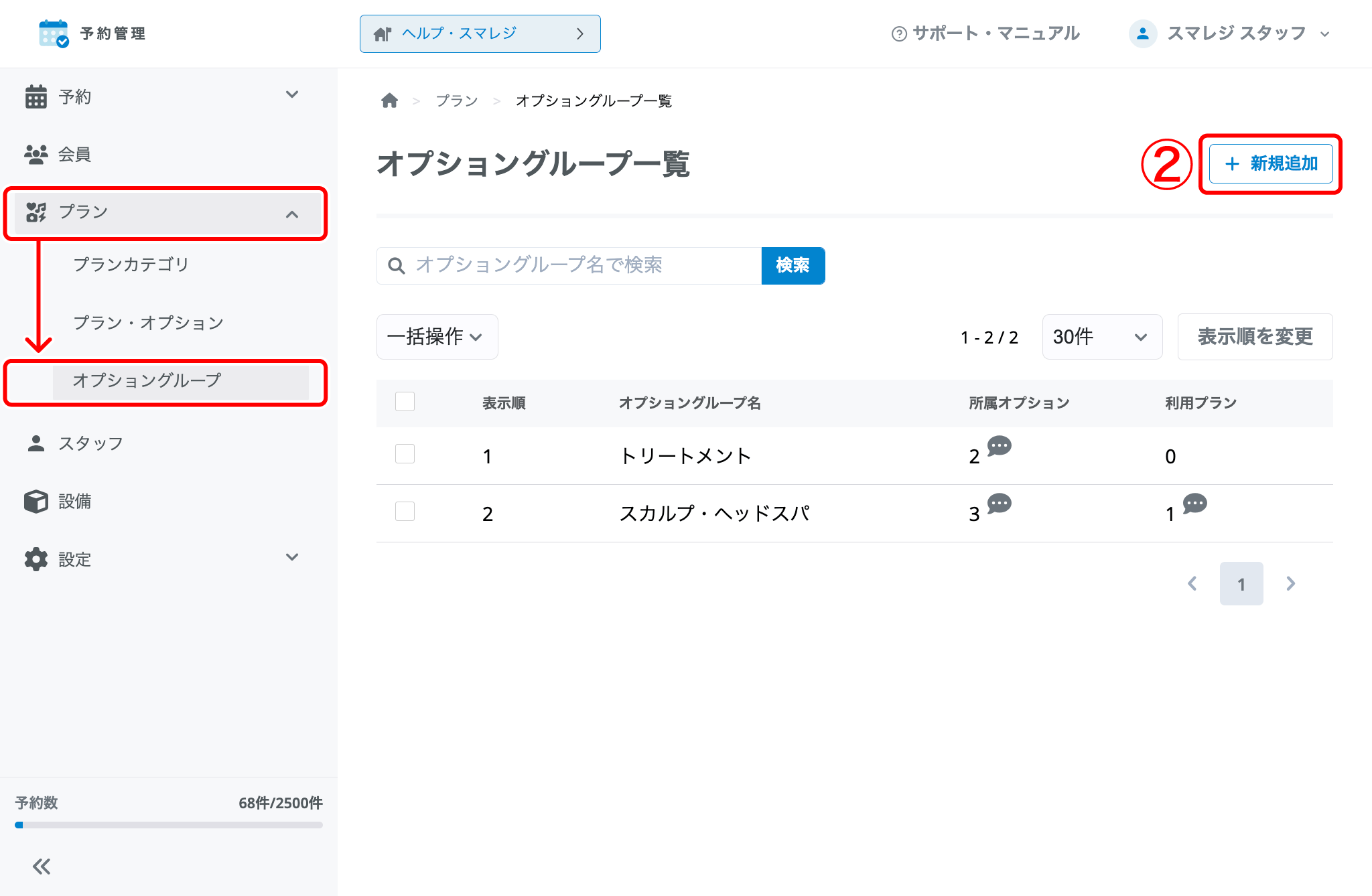Check the スカルプ・ヘッドスパ row checkbox
Image resolution: width=1372 pixels, height=896 pixels.
(x=405, y=512)
